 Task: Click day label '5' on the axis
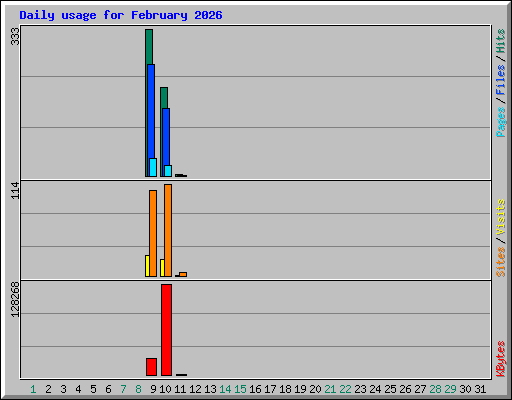93,389
